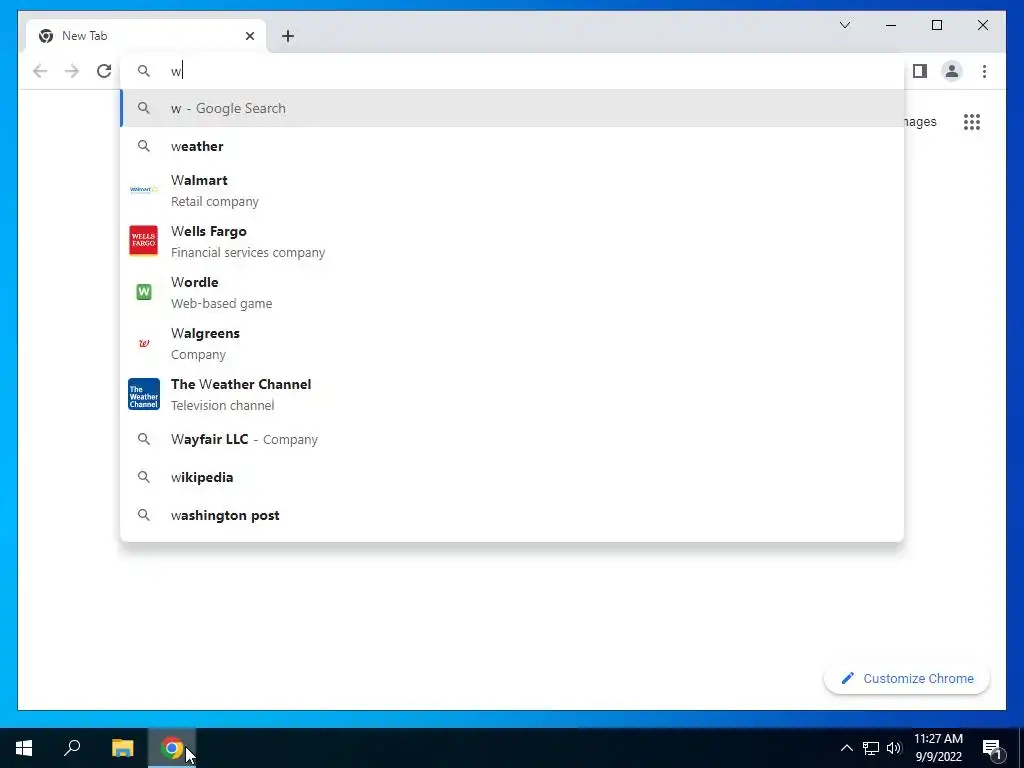Click The Weather Channel logo icon
1024x768 pixels.
144,394
